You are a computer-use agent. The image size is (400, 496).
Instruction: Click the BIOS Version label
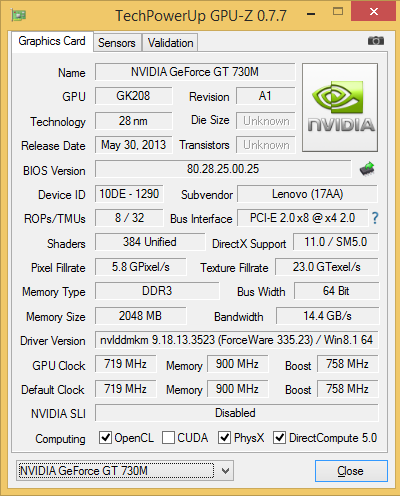point(54,171)
